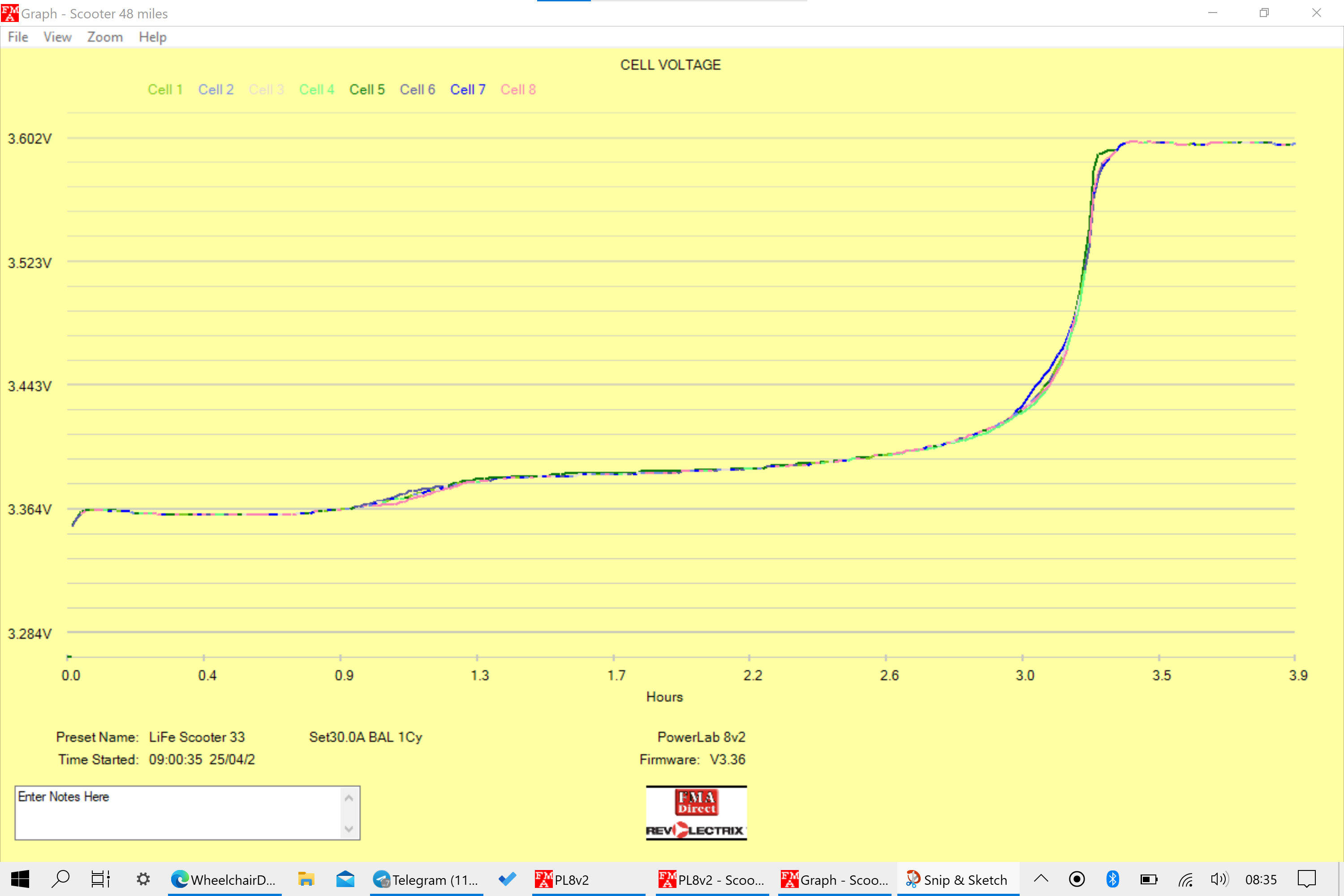The width and height of the screenshot is (1344, 896).
Task: Toggle Cell 3 trace in legend
Action: (266, 90)
